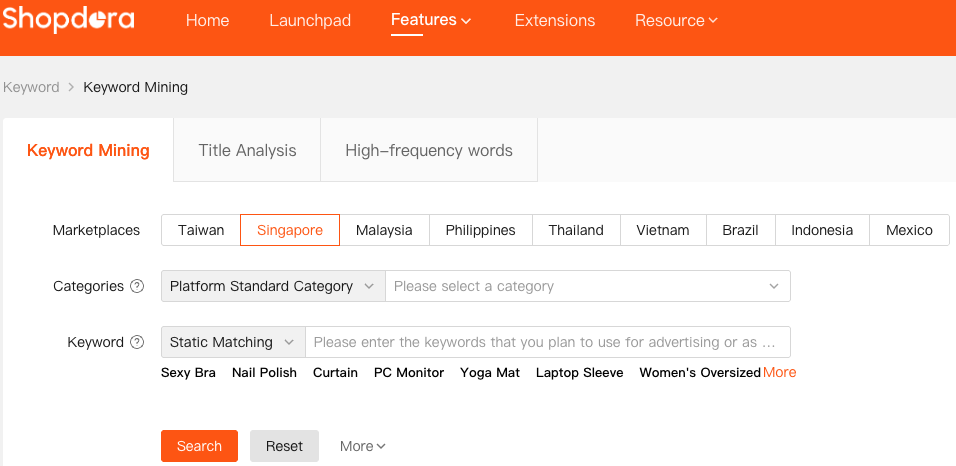Expand the More options next to Reset

pyautogui.click(x=362, y=446)
